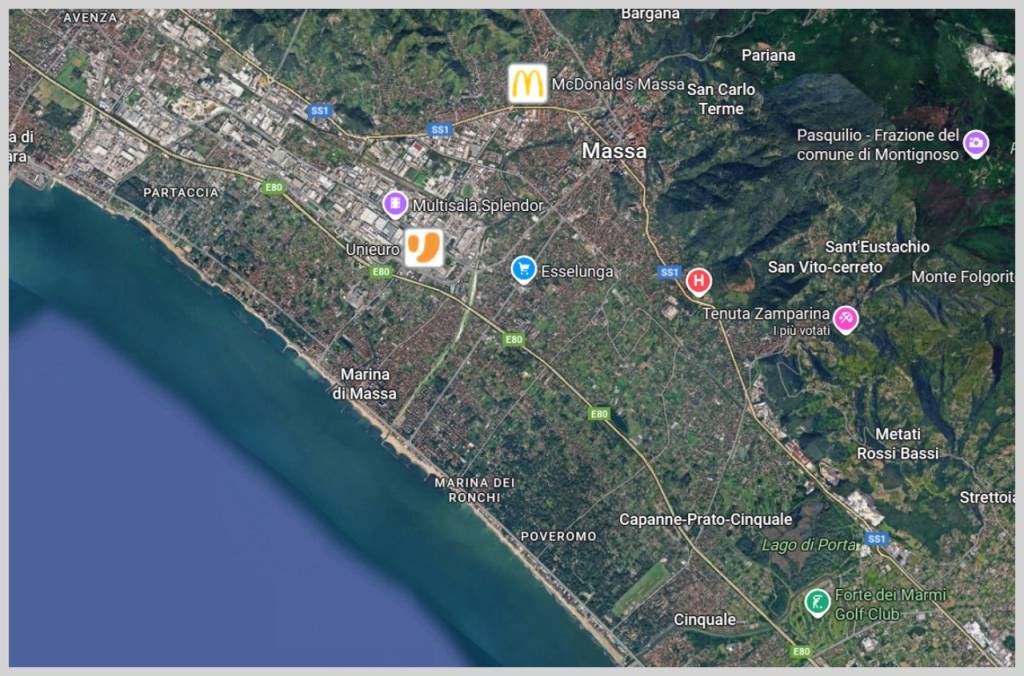This screenshot has height=676, width=1024.
Task: Click the Esselunga shopping cart pin
Action: (523, 269)
